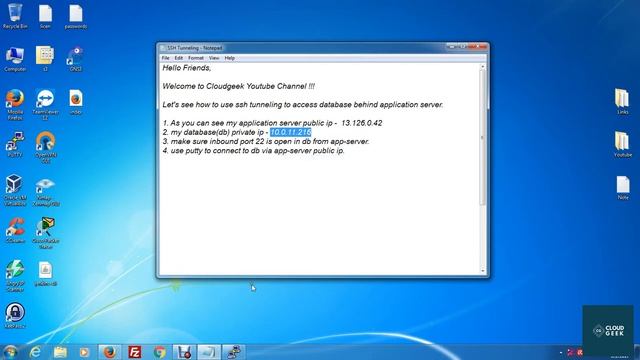
Task: Switch to the Notepad taskbar button
Action: point(209,352)
